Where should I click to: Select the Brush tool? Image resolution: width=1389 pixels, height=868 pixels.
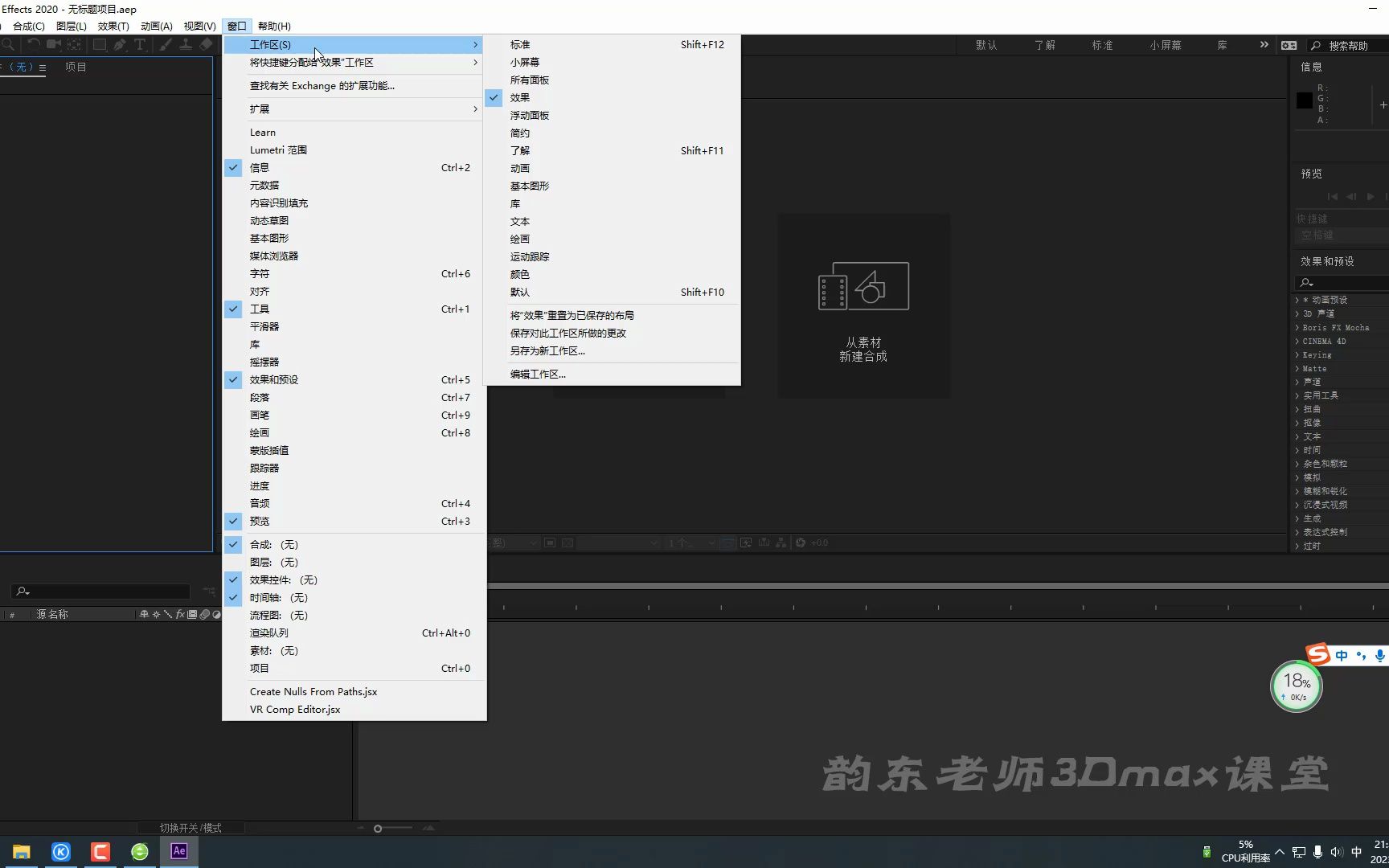[166, 44]
